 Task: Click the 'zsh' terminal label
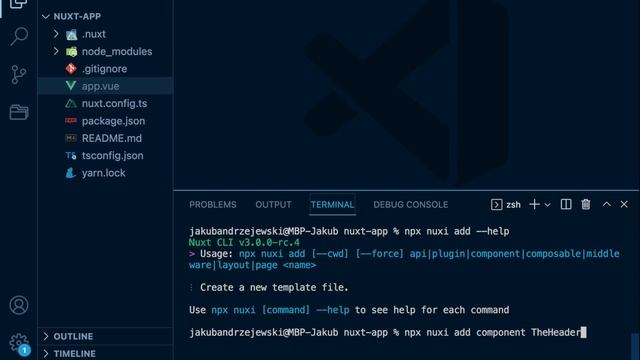[513, 204]
